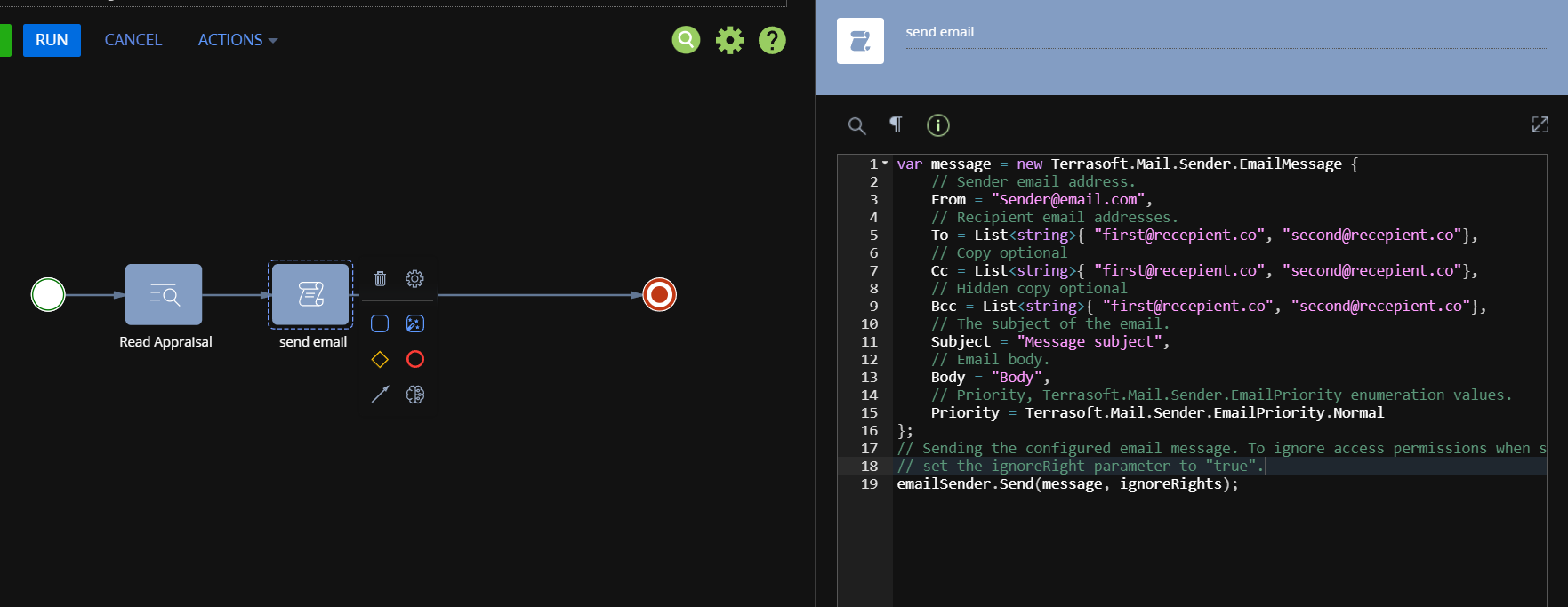Choose the connecting arrow flow tool

click(380, 394)
